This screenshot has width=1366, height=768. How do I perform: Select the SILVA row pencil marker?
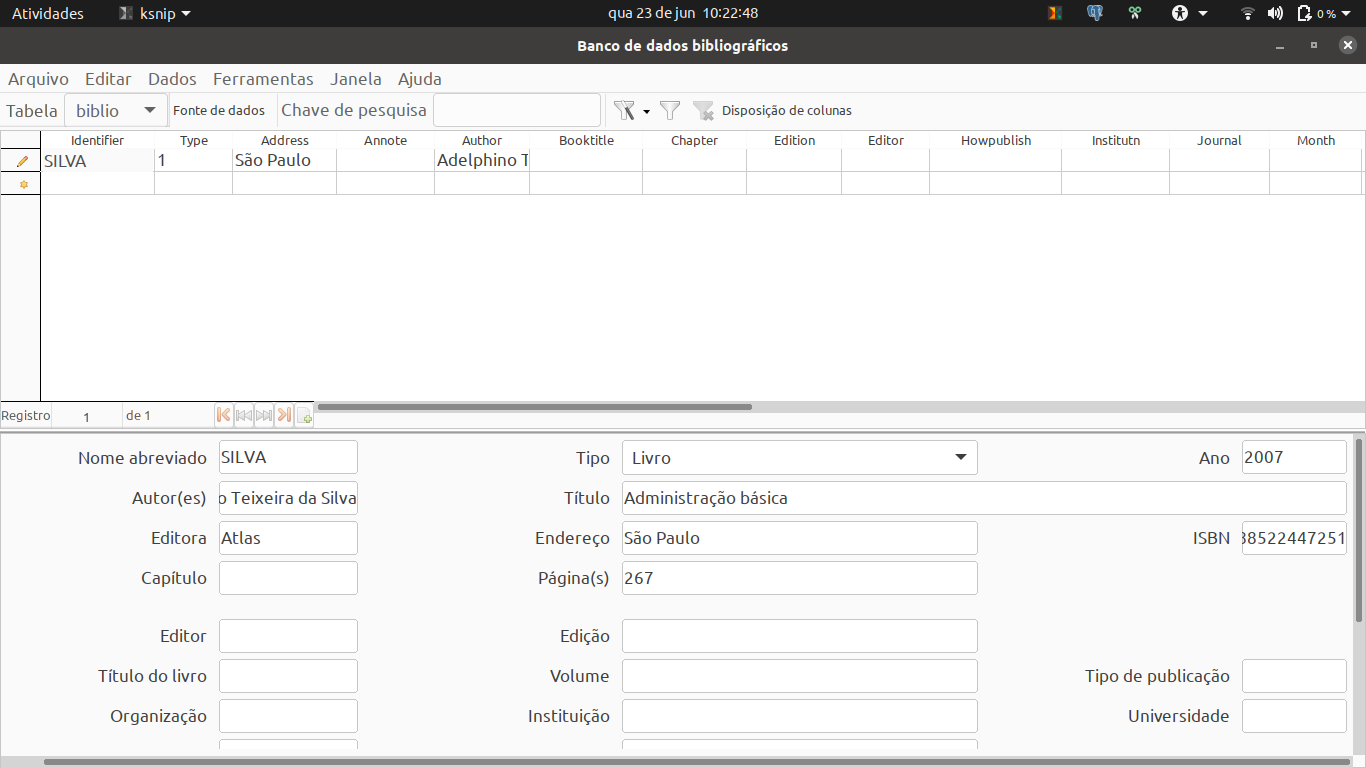pos(21,160)
